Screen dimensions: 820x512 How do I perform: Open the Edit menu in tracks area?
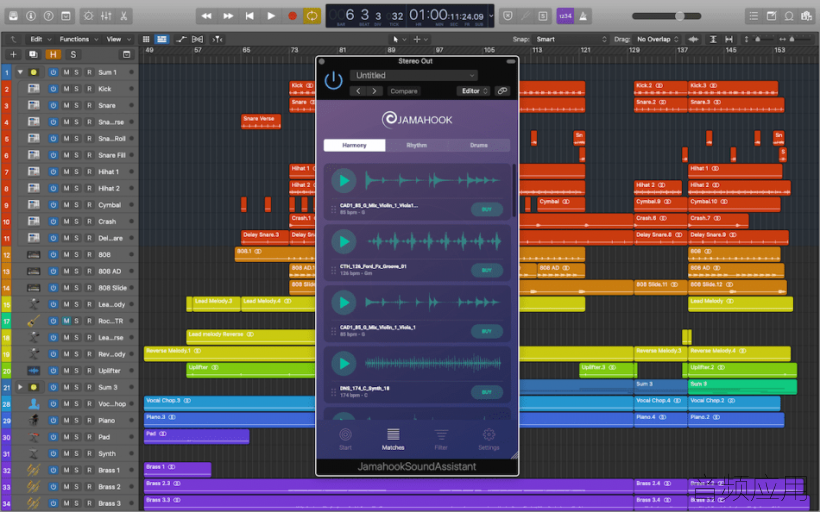coord(40,39)
